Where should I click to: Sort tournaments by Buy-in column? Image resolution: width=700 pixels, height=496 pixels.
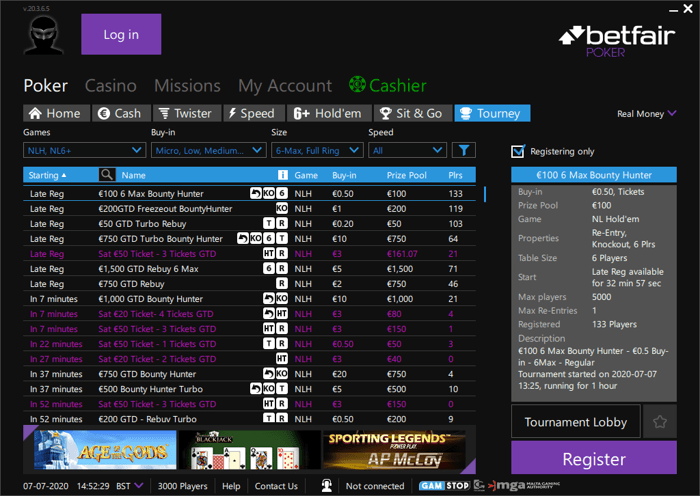coord(344,175)
